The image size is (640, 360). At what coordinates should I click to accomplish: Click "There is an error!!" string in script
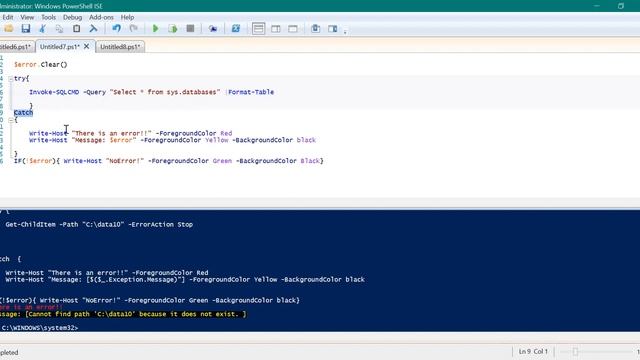(x=111, y=133)
